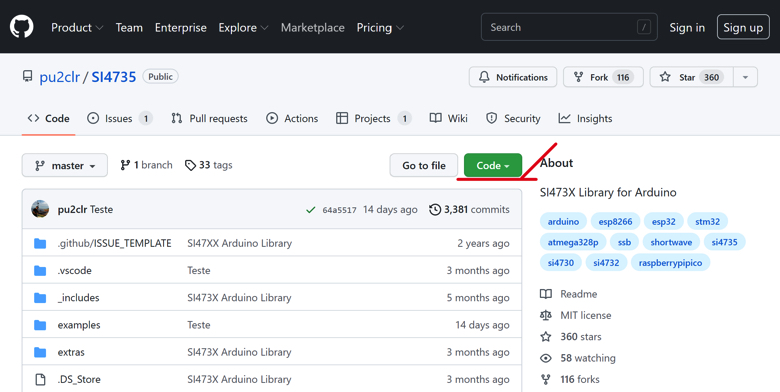Click the Sign in link

(687, 27)
